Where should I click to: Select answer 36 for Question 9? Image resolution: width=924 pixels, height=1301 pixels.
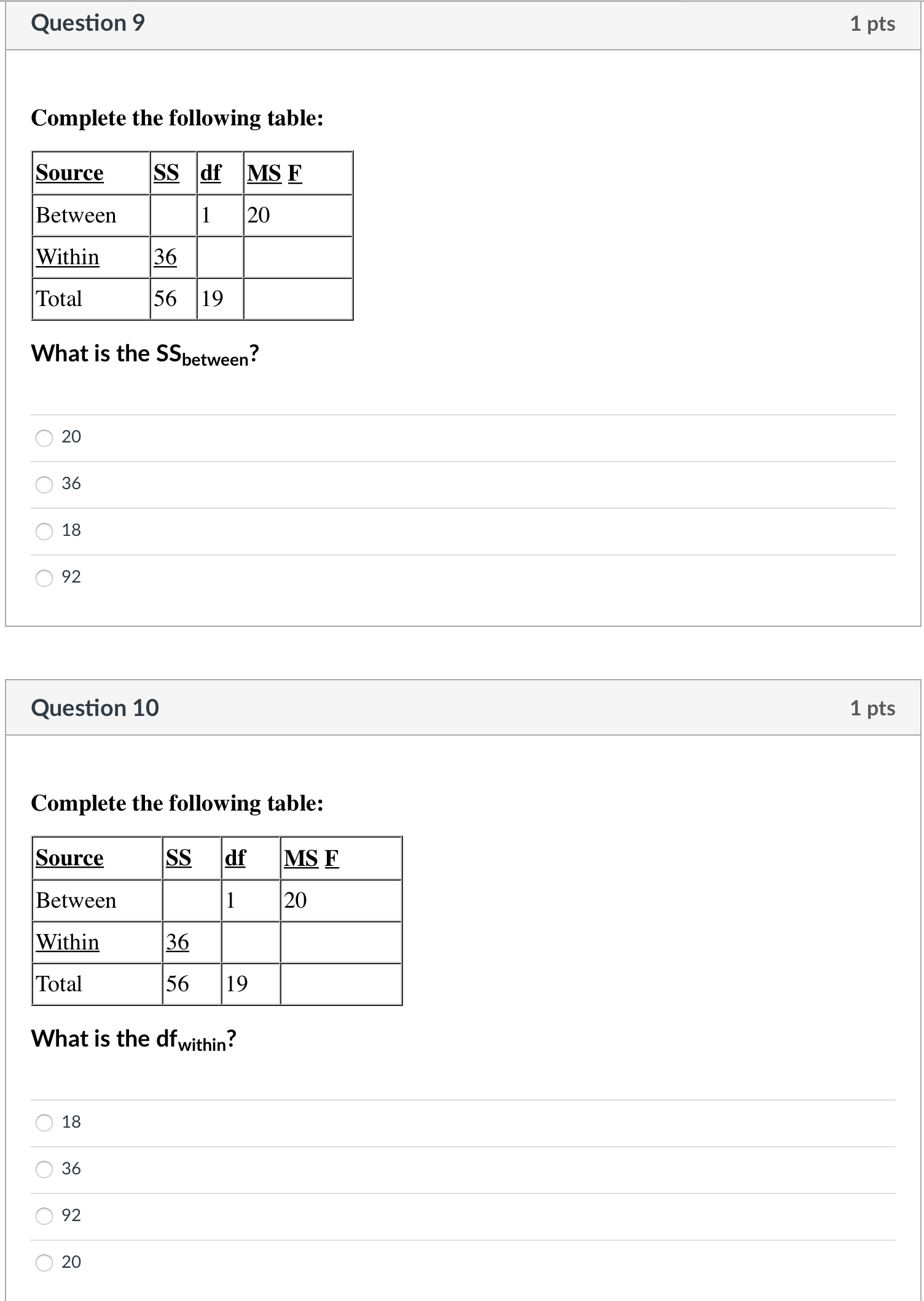(44, 484)
